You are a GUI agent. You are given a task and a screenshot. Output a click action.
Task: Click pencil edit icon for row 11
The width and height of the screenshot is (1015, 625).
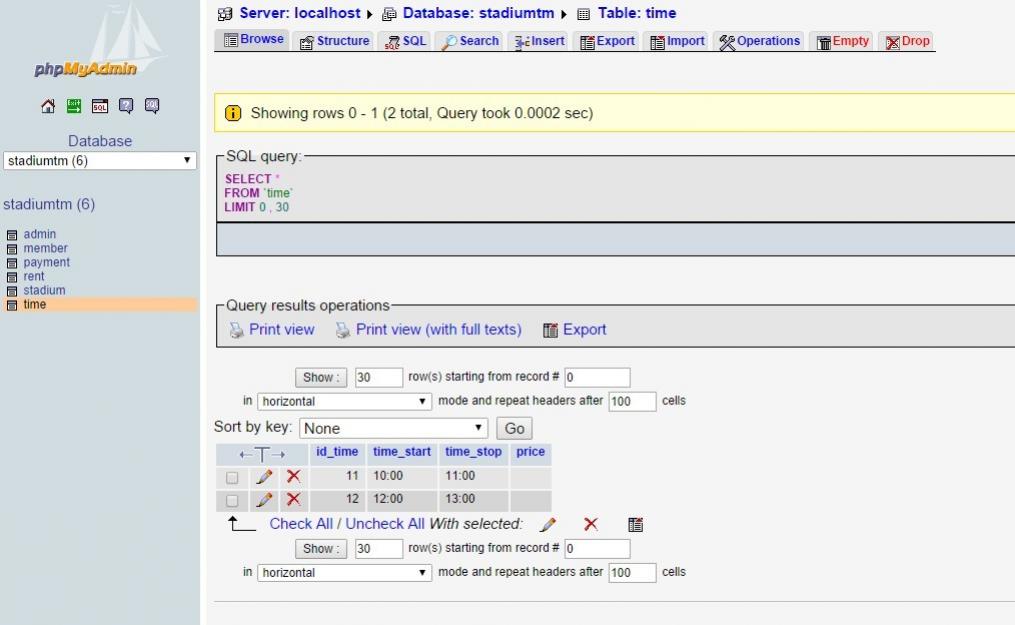click(265, 476)
